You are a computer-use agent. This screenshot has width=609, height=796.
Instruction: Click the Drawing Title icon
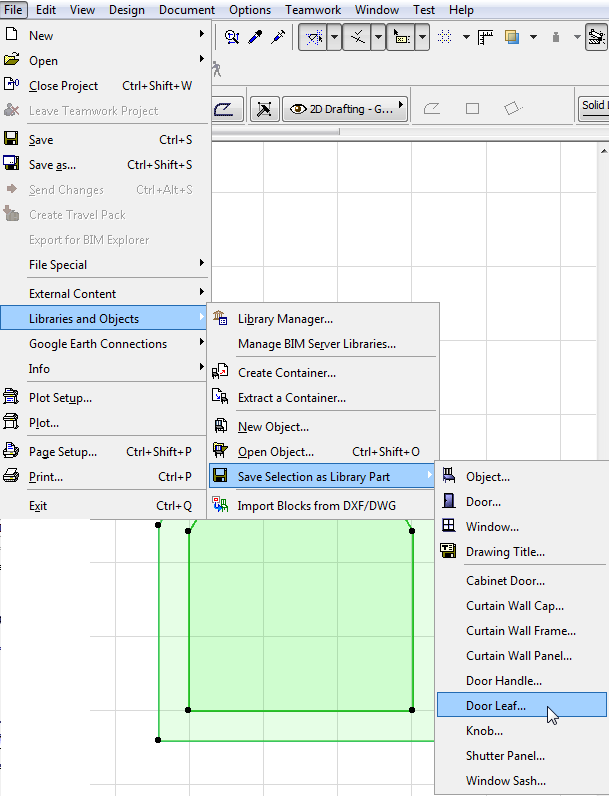[449, 550]
